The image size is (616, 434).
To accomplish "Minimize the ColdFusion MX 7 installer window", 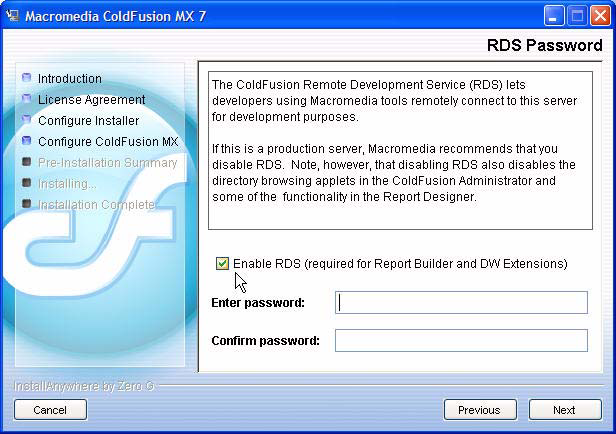I will 554,16.
